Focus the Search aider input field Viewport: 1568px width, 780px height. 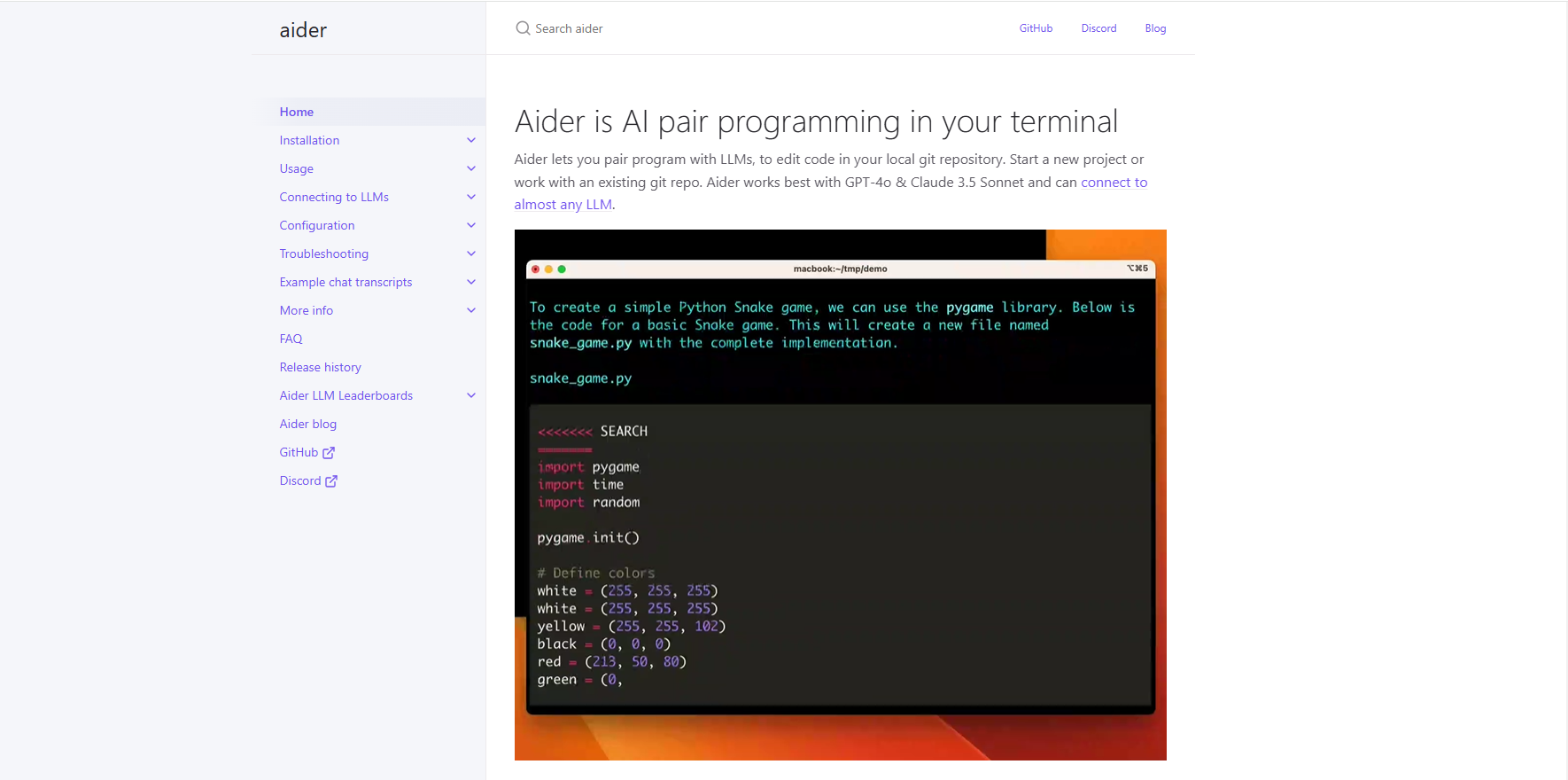click(x=753, y=28)
